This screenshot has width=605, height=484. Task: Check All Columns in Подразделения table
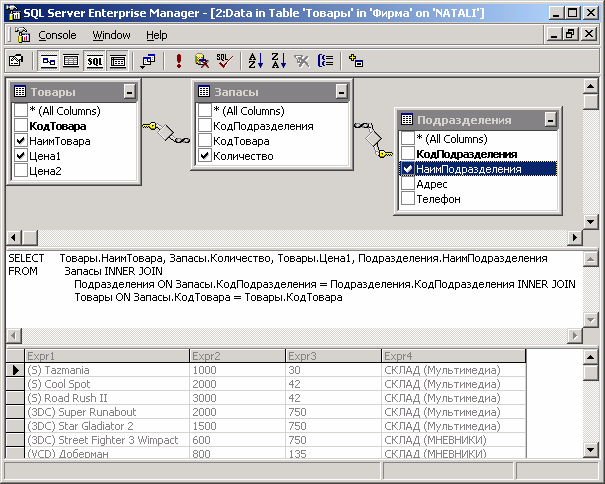tap(407, 139)
